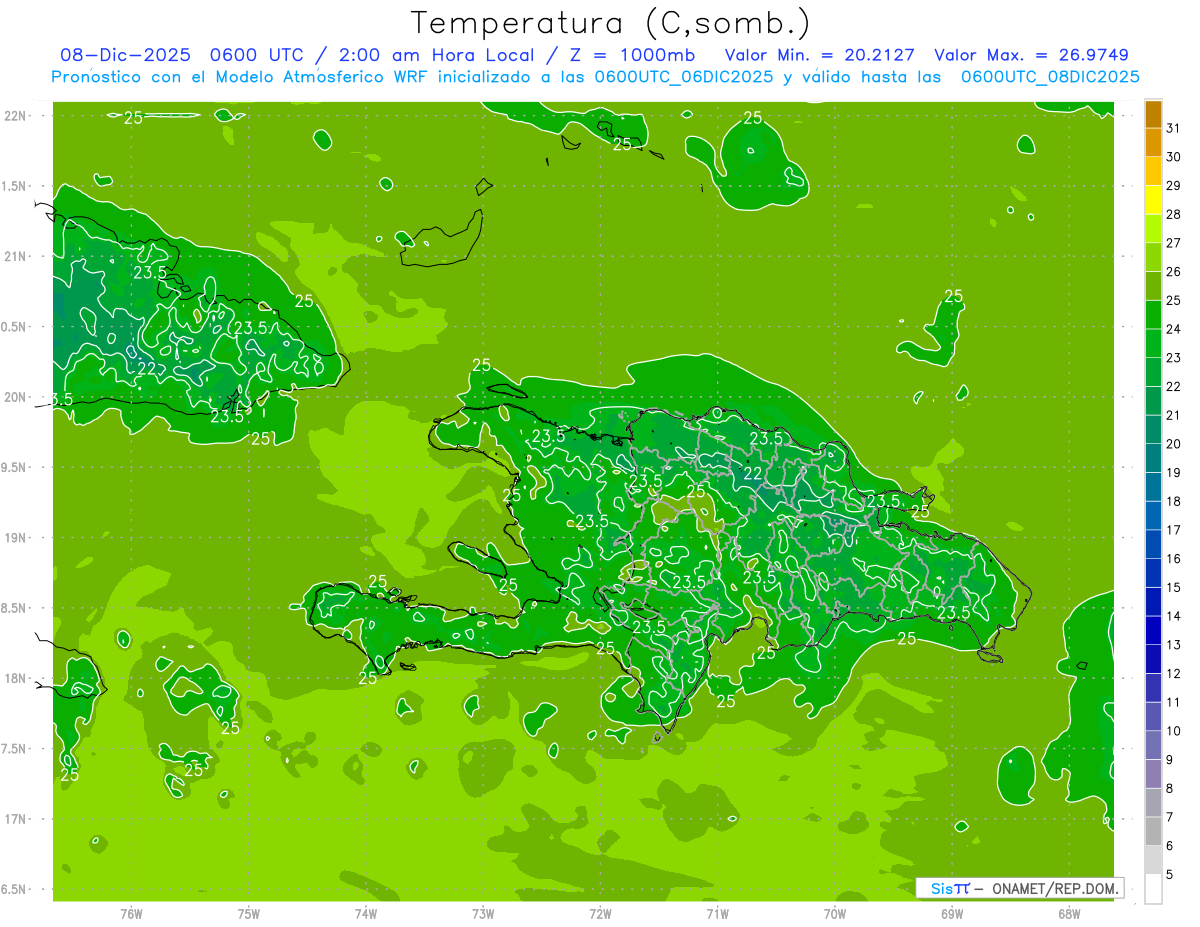Screen dimensions: 1200x927
Task: Click the 68W longitude axis label
Action: 1068,914
